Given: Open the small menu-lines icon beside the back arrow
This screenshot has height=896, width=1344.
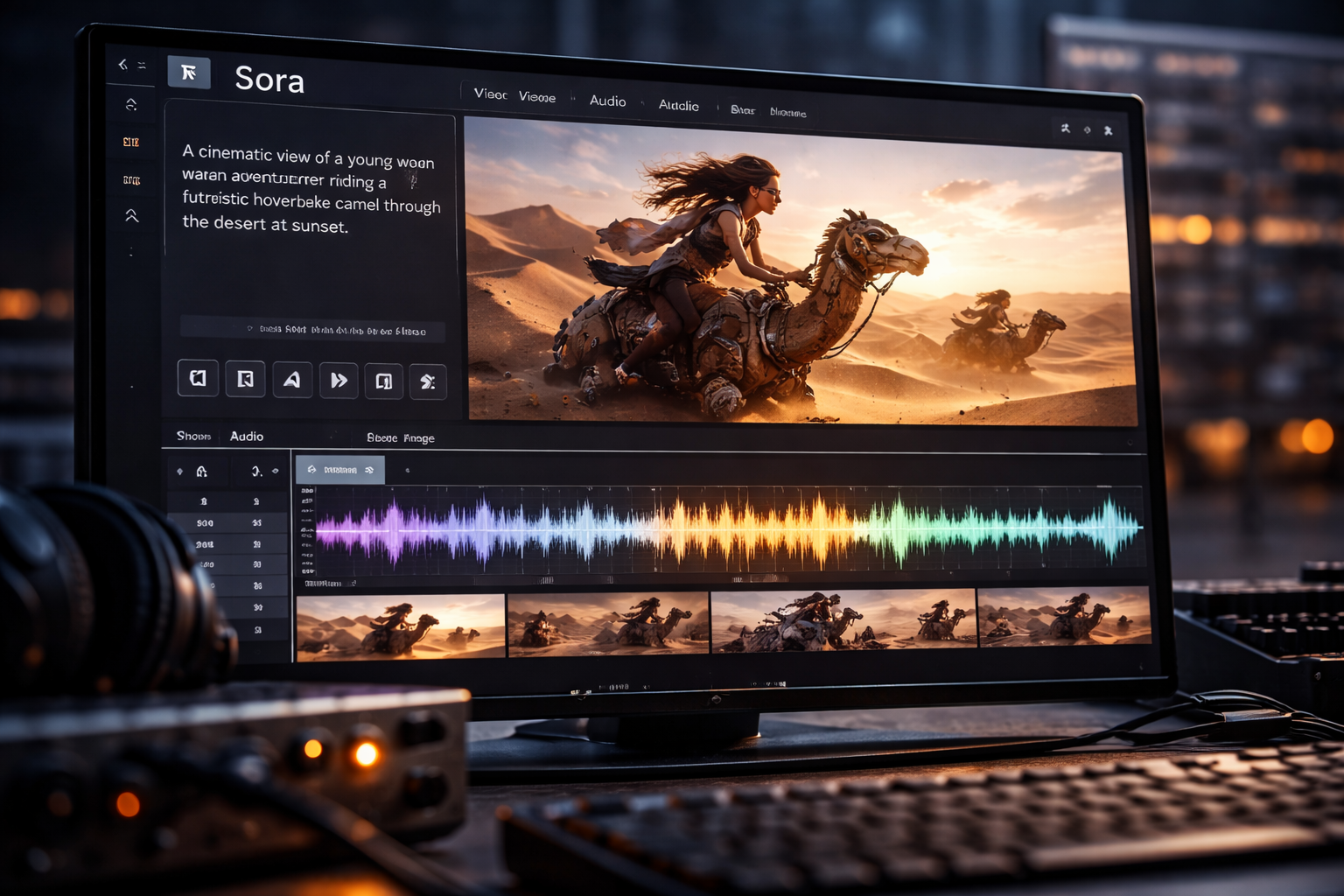Looking at the screenshot, I should click(142, 66).
